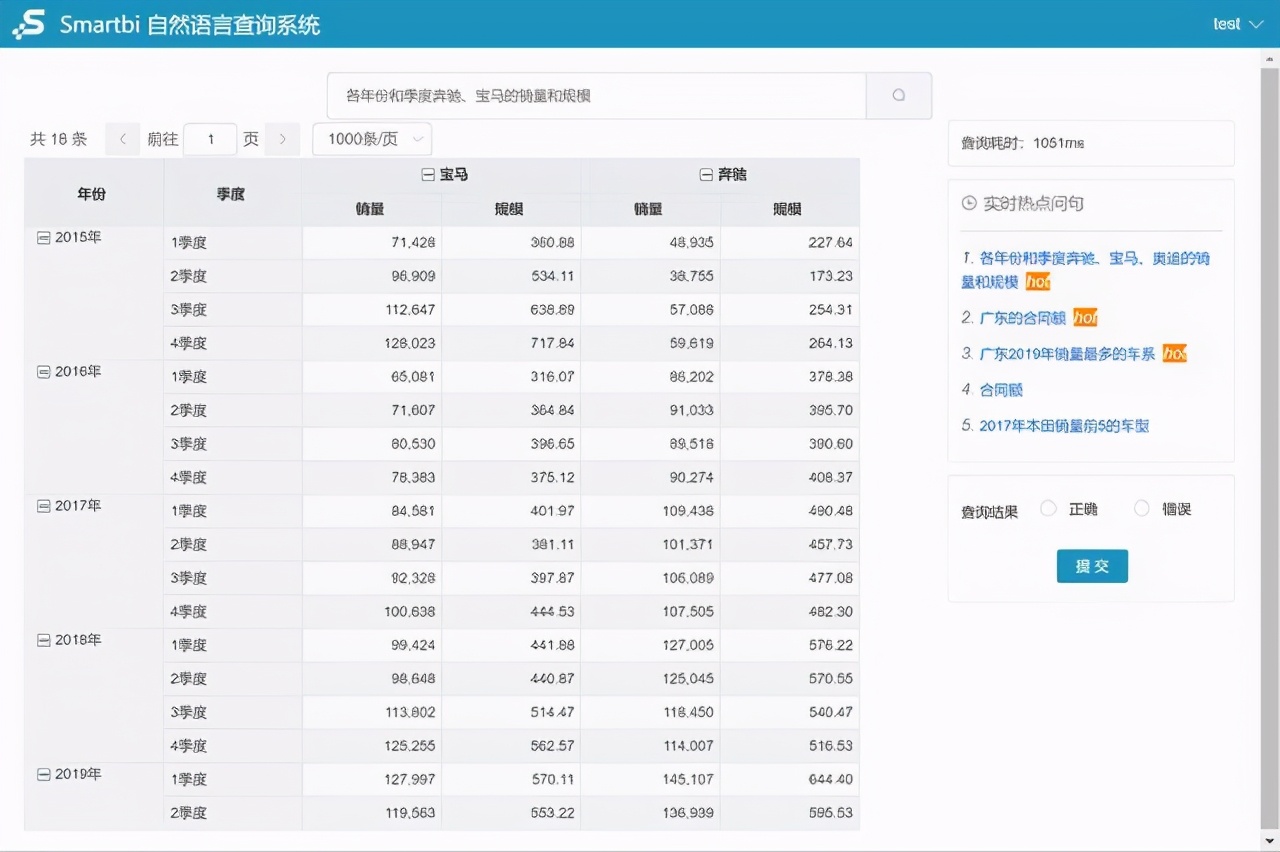Click the hot badge on the first hot question
Viewport: 1280px width, 852px height.
tap(1038, 282)
